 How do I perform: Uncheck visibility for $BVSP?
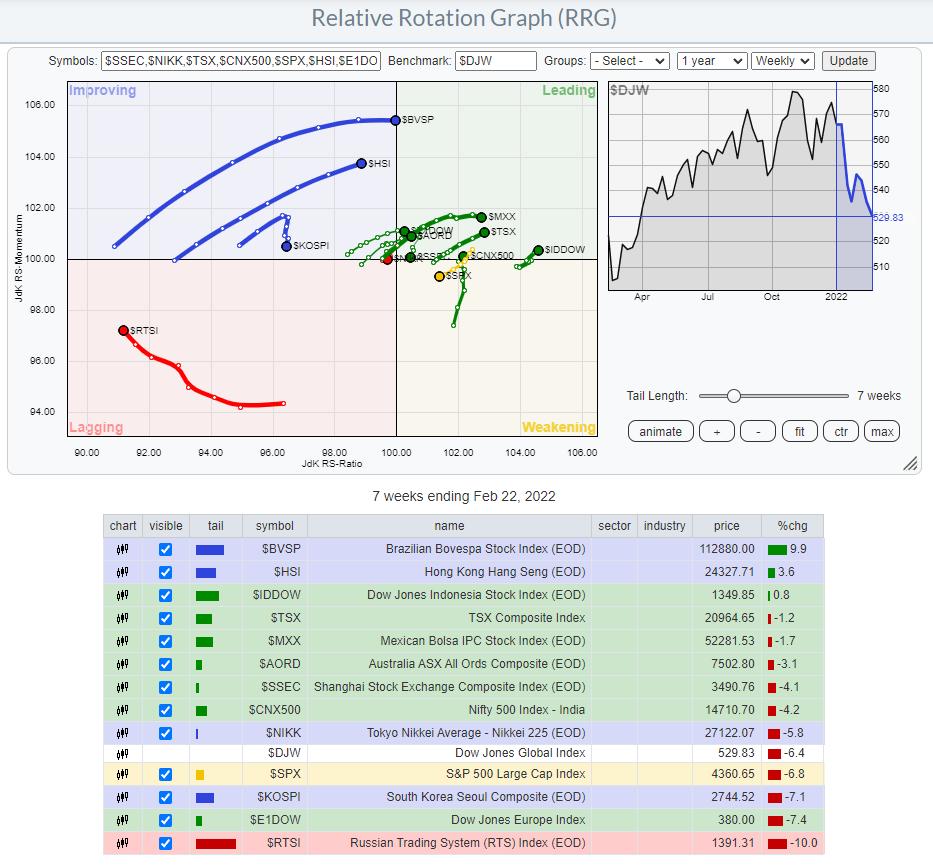tap(166, 549)
